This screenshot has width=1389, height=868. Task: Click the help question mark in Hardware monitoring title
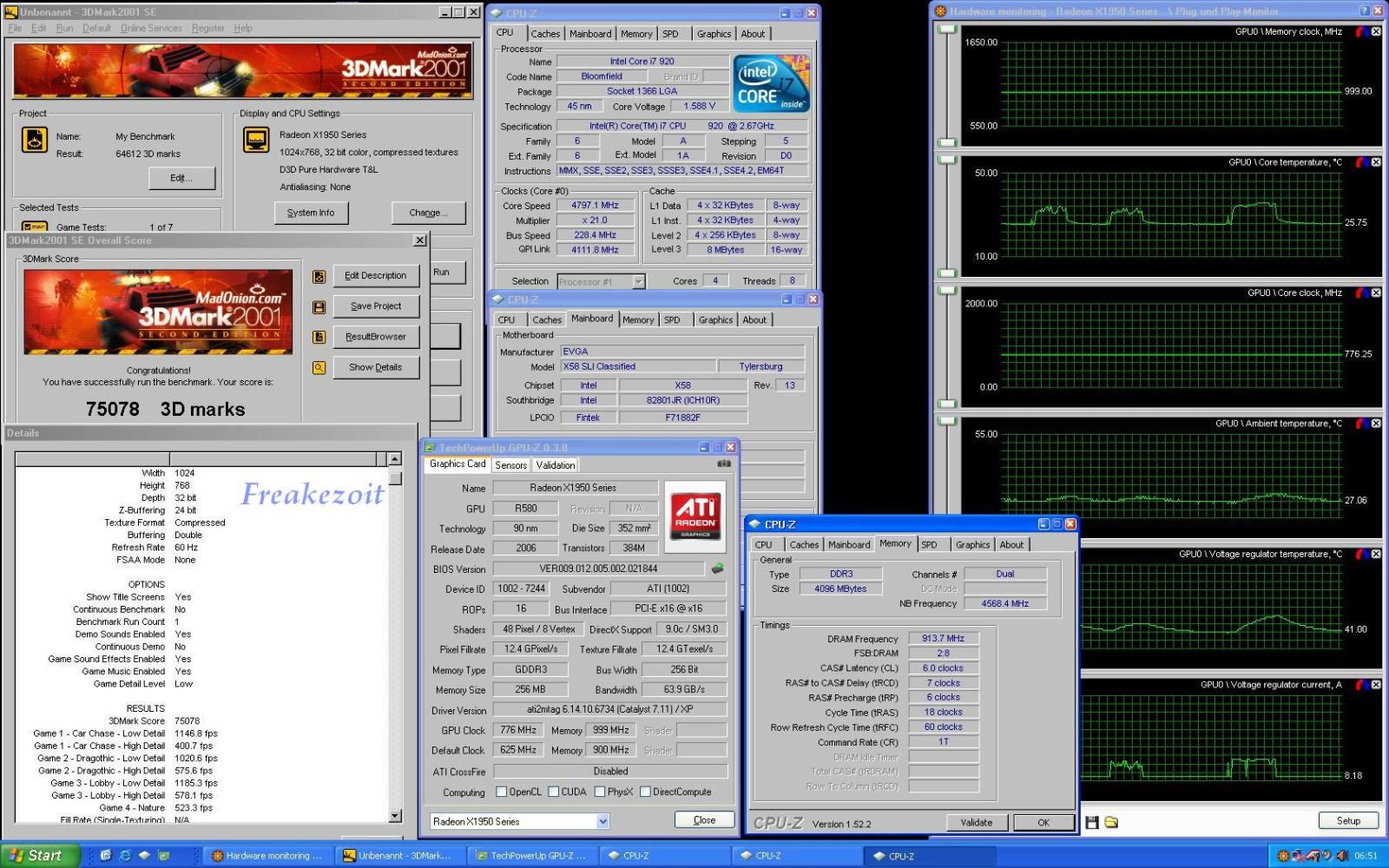coord(1366,10)
